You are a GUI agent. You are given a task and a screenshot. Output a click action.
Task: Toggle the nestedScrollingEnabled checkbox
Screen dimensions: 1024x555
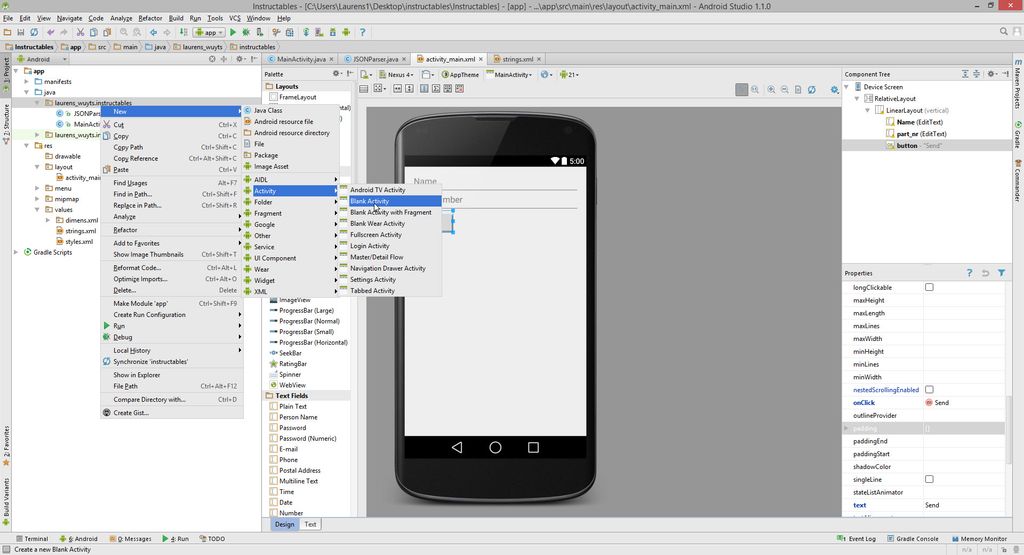(x=929, y=390)
